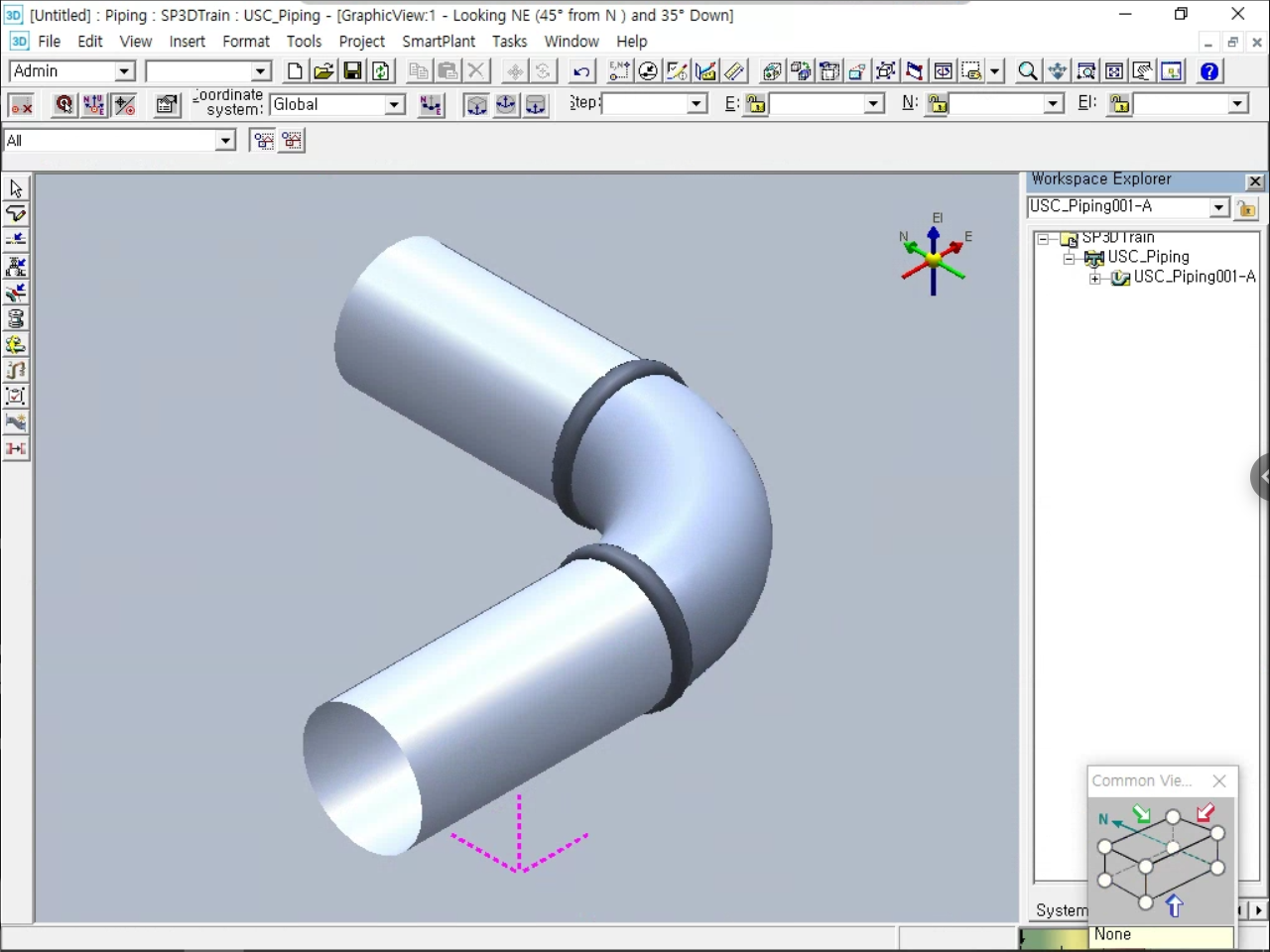Toggle the inside fence locate filter

[263, 141]
